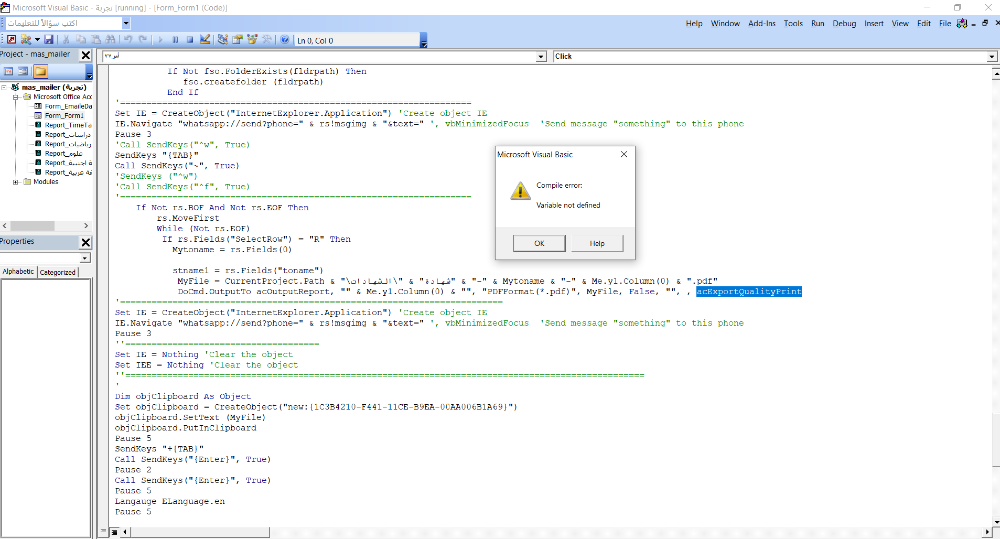Click the Paste toolbar icon
Screen dimensions: 1000x539
[96, 40]
